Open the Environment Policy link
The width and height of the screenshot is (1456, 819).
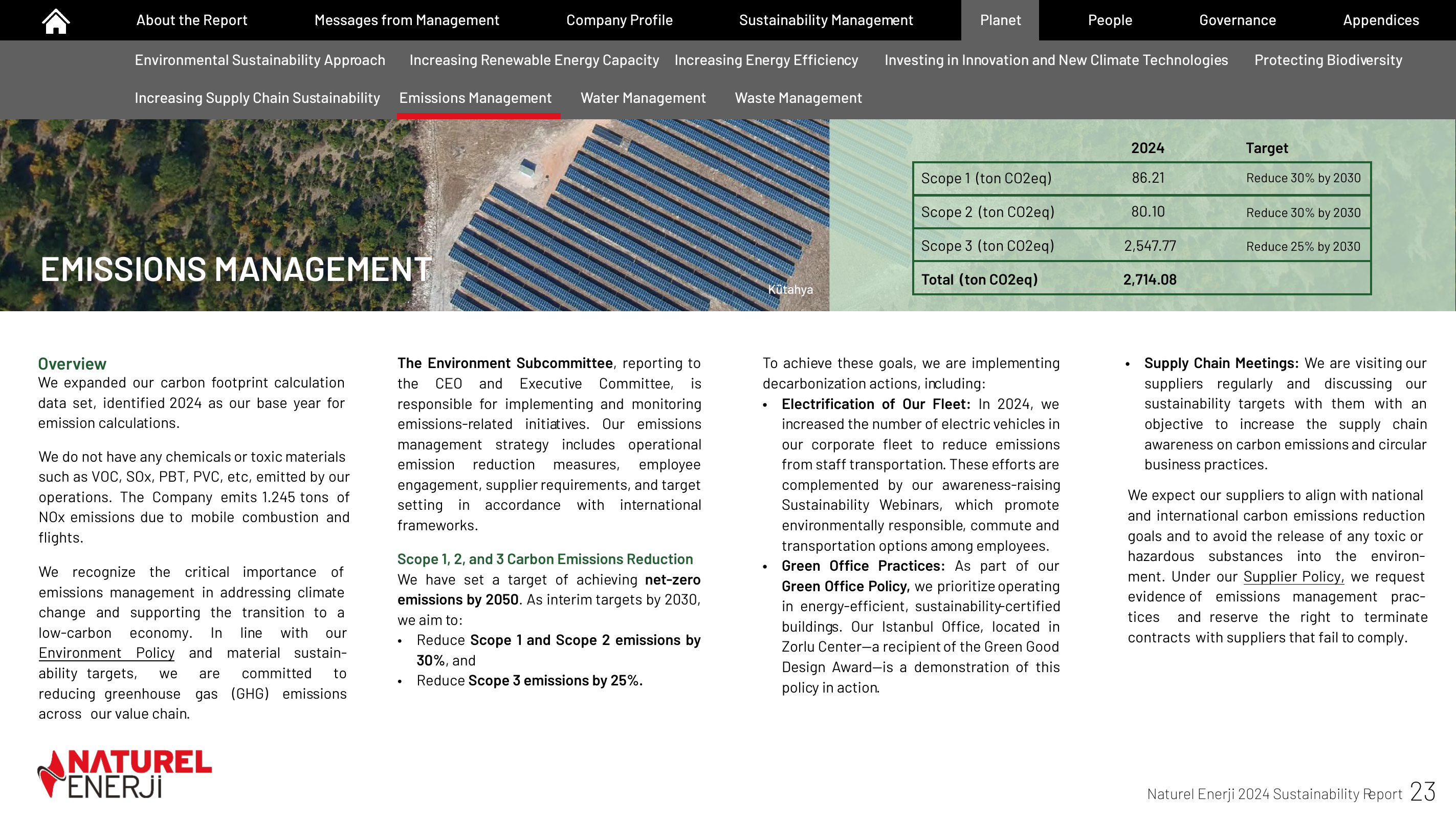tap(106, 653)
